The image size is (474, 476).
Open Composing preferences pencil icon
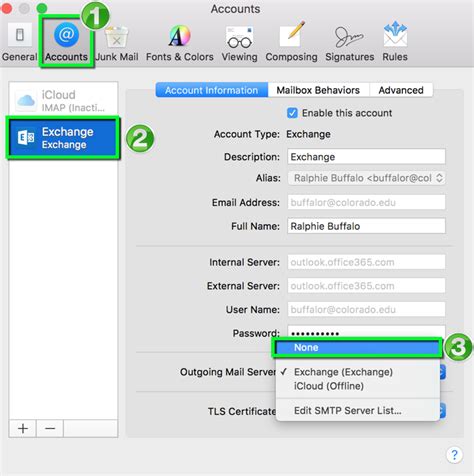click(292, 34)
